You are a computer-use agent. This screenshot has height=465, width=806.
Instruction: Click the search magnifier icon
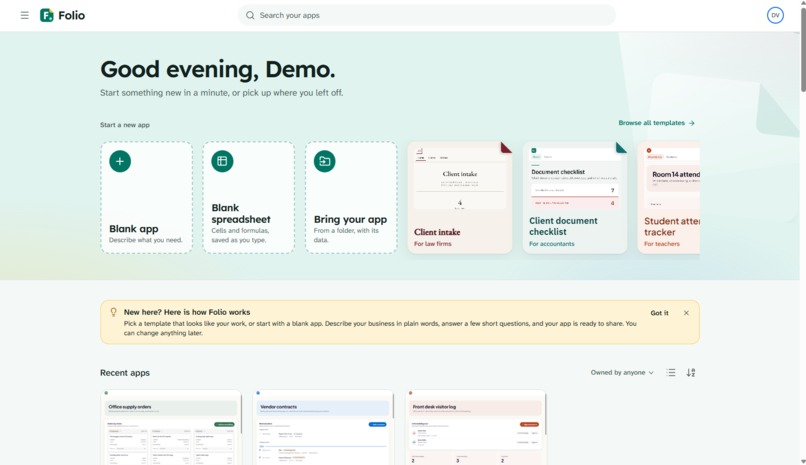coord(250,15)
